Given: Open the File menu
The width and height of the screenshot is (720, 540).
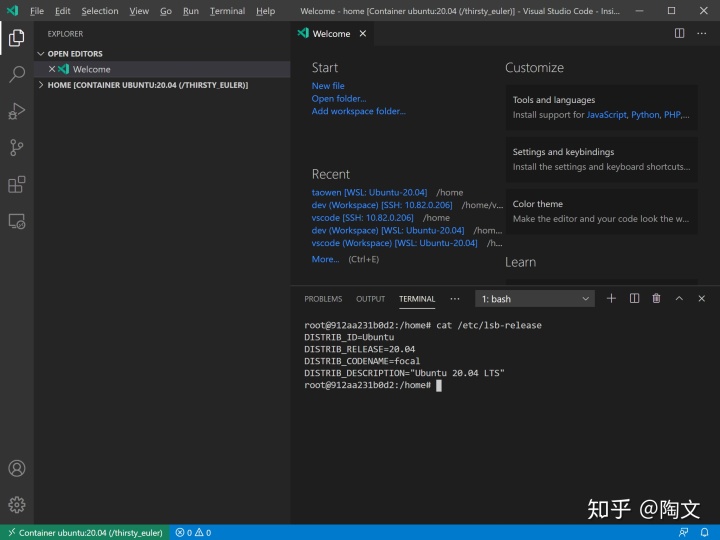Looking at the screenshot, I should coord(37,11).
